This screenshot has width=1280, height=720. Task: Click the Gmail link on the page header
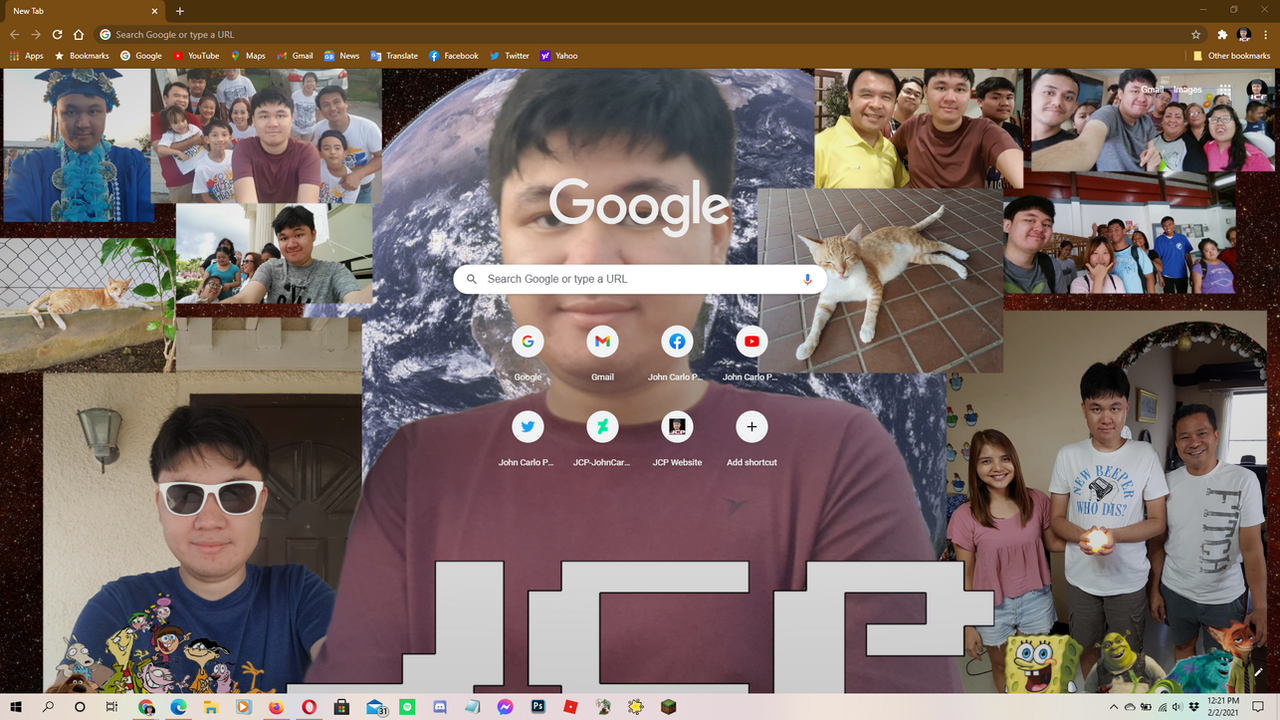tap(1153, 90)
